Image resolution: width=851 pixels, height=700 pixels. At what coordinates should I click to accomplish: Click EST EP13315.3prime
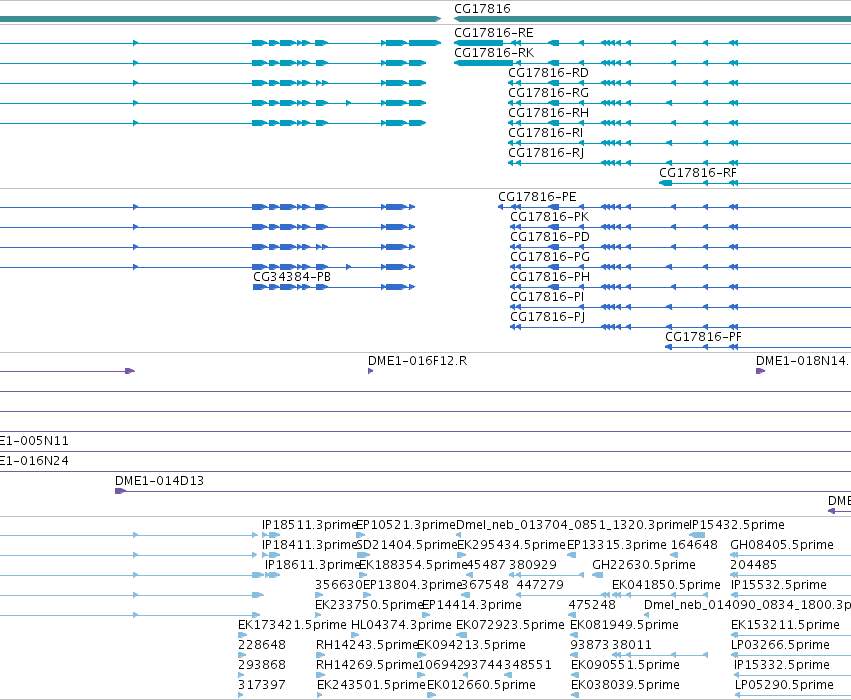(617, 545)
